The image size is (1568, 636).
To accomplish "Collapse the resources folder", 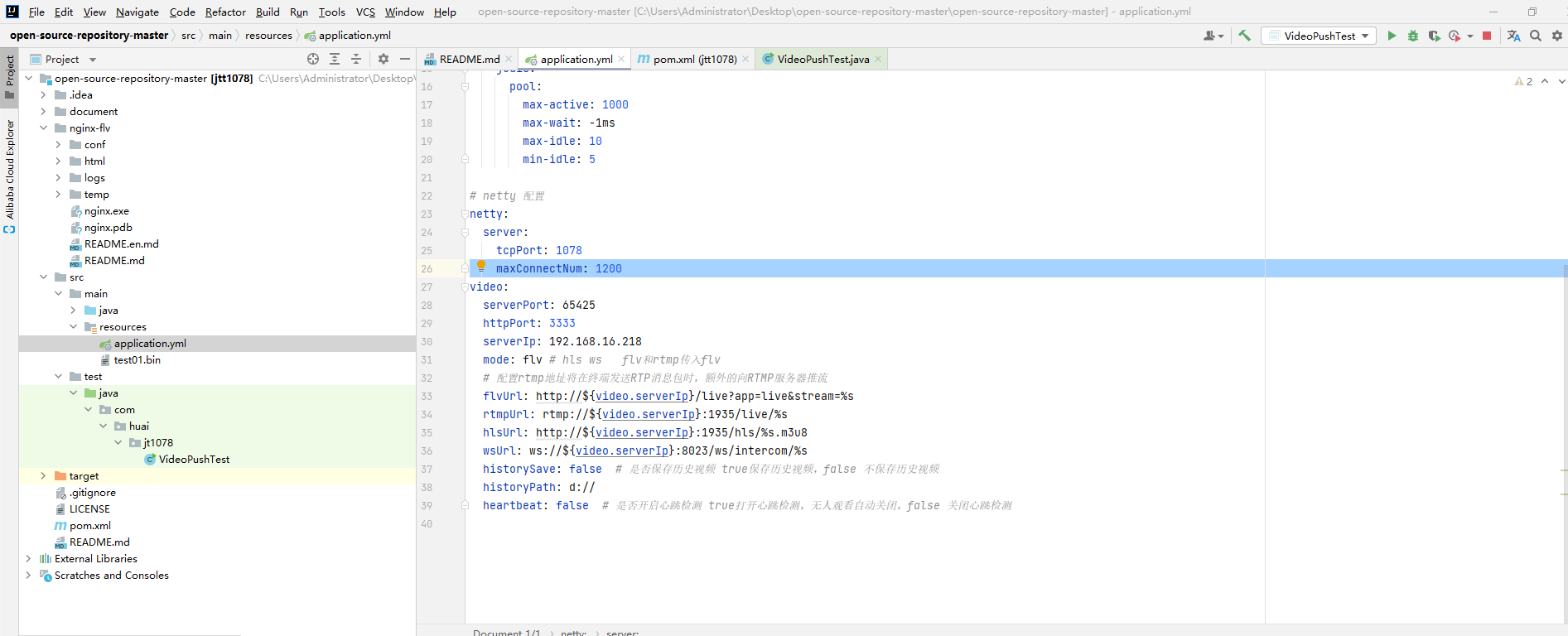I will (73, 327).
